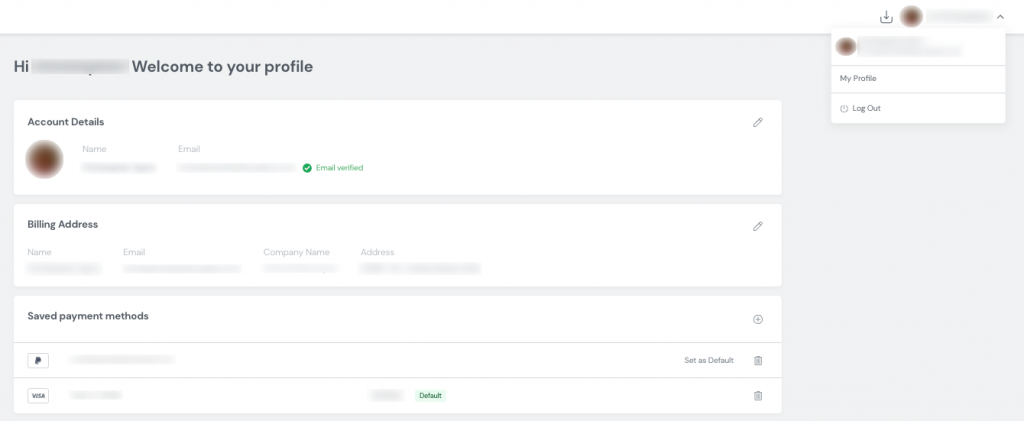This screenshot has height=421, width=1024.
Task: Edit Account Details with the pencil icon
Action: tap(757, 122)
